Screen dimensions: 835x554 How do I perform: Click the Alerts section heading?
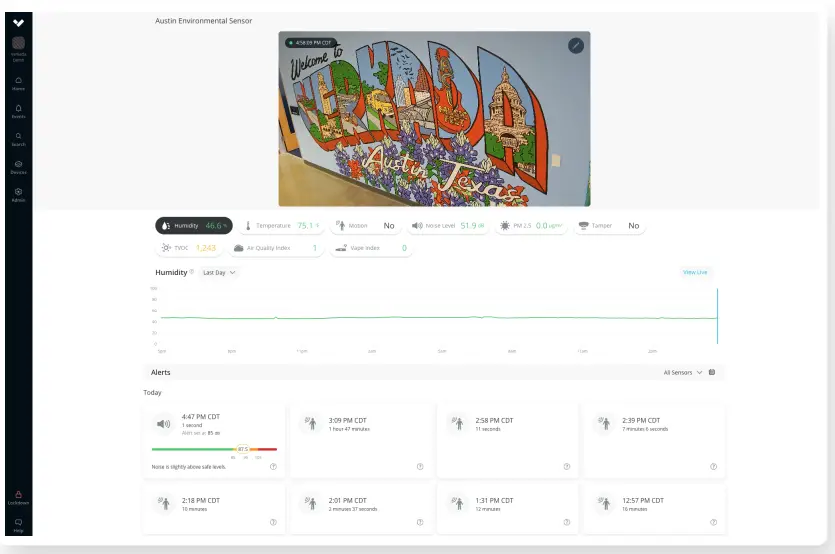[160, 372]
